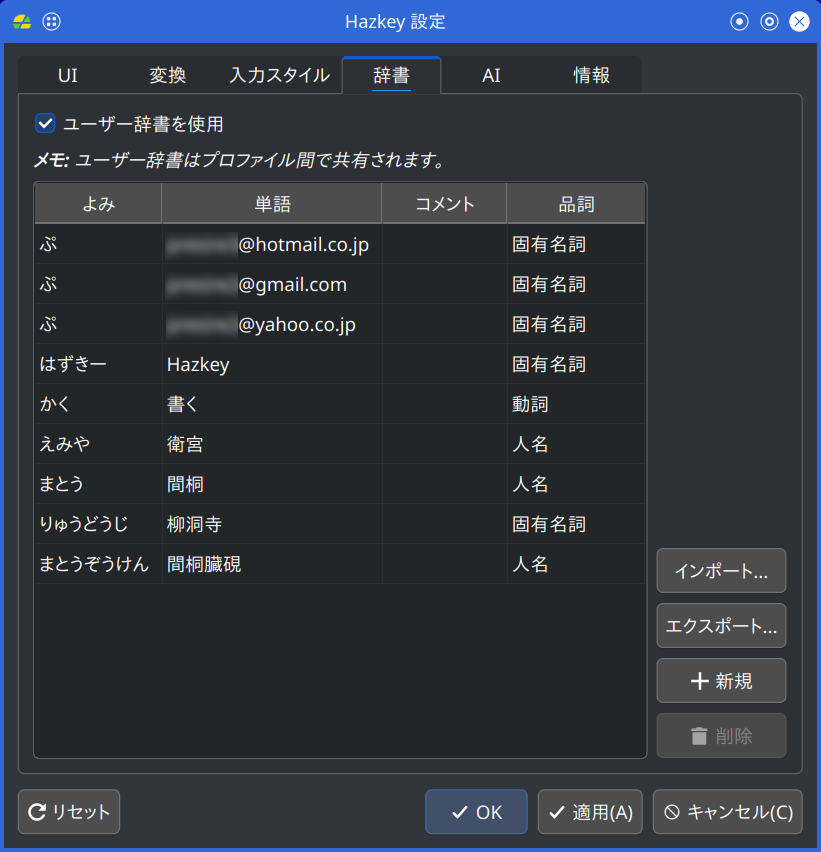Open the 変換 tab
The image size is (821, 852).
coord(167,75)
